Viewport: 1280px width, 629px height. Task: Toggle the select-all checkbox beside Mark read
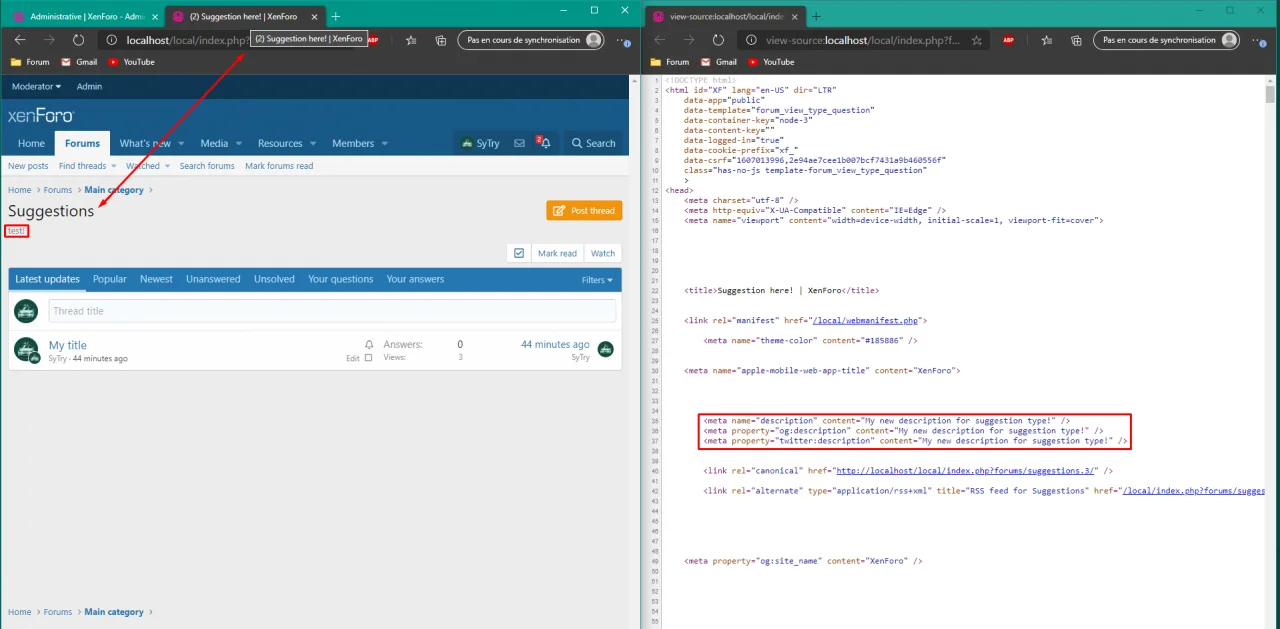click(519, 253)
